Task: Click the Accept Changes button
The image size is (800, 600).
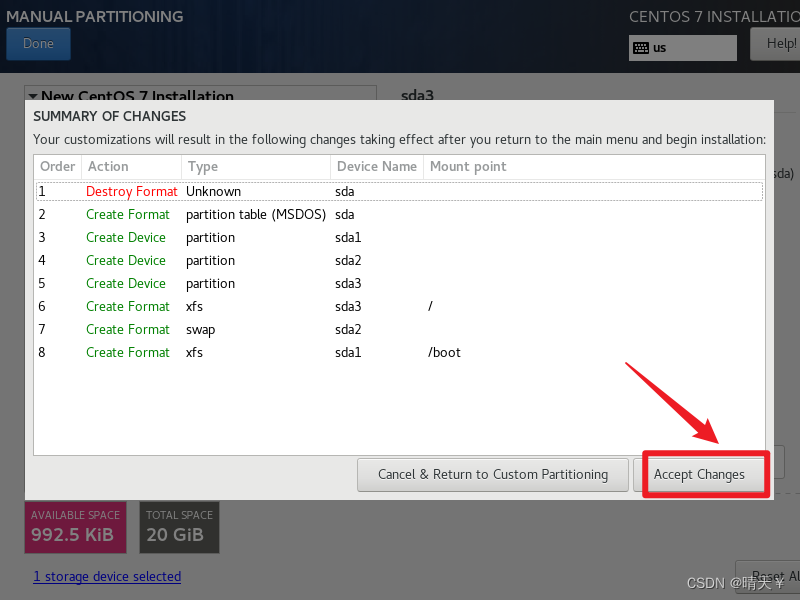Action: [699, 474]
